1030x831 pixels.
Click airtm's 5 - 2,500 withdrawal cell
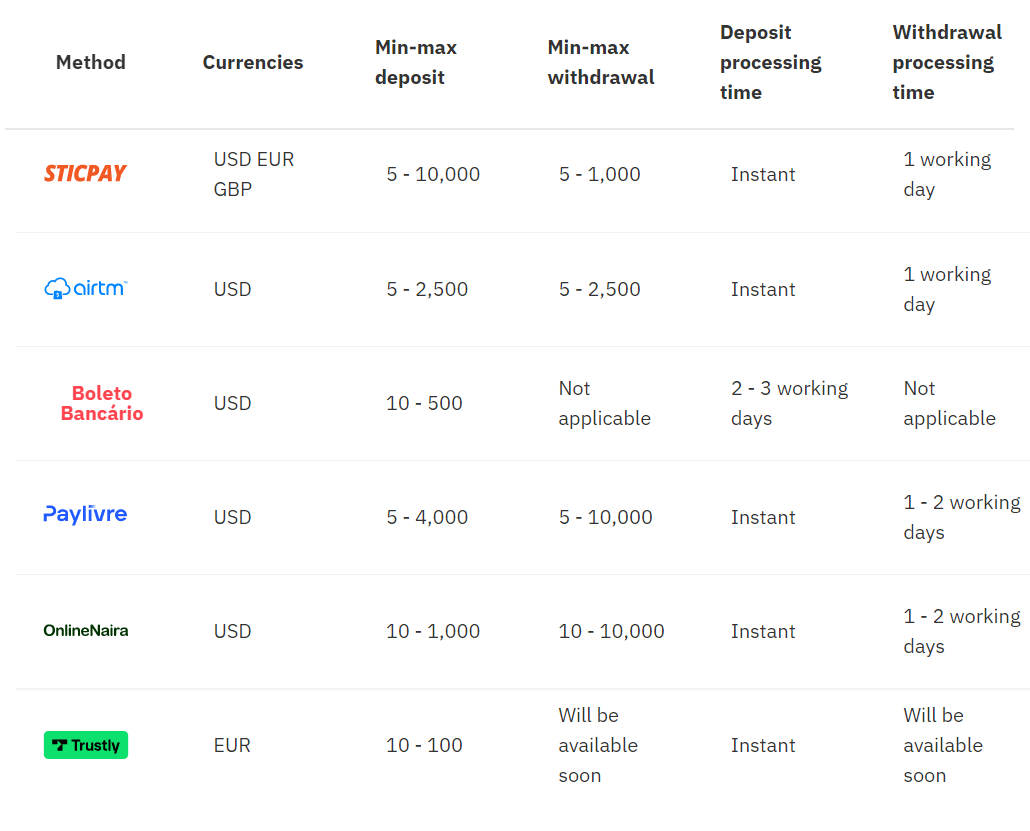[599, 289]
